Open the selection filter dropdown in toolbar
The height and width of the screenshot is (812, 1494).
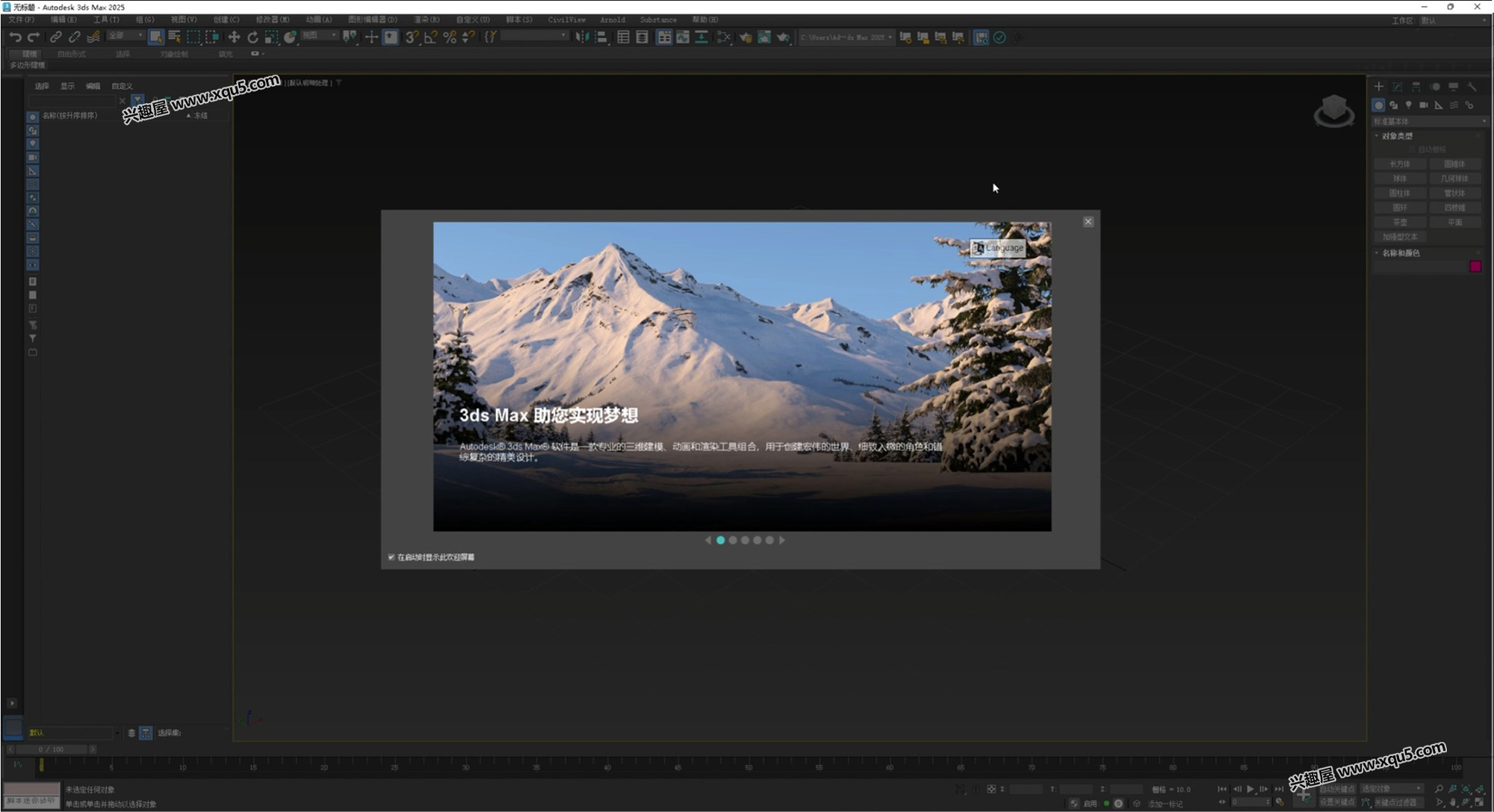(125, 36)
